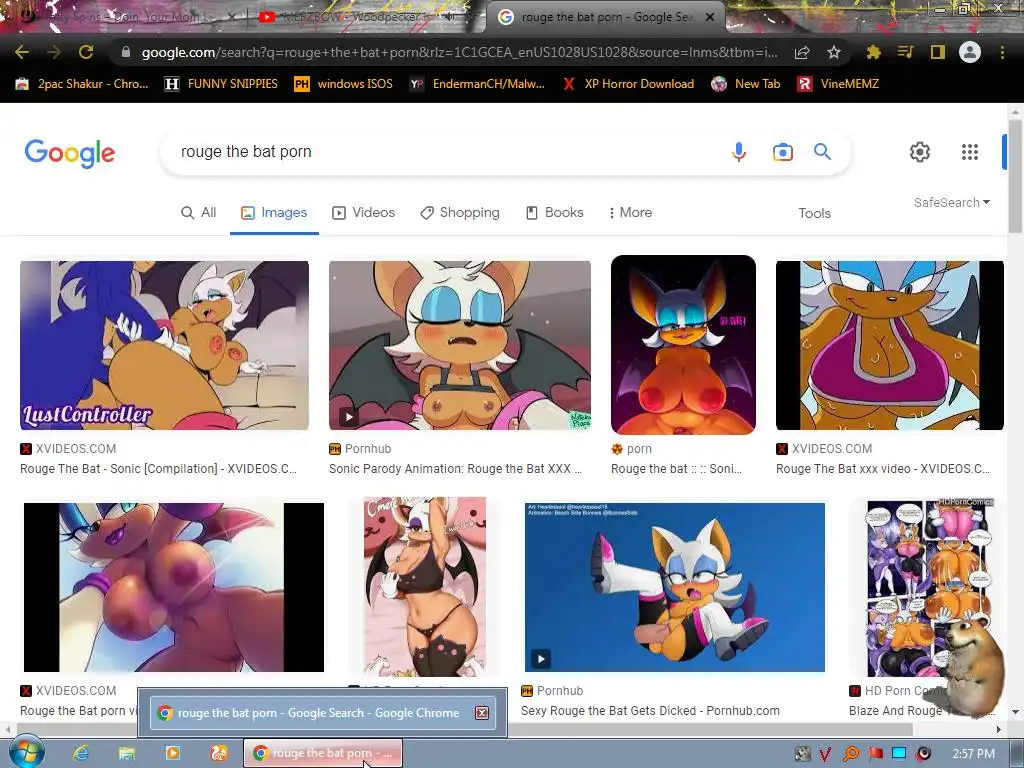The height and width of the screenshot is (768, 1024).
Task: Open the Extensions puzzle-piece menu
Action: coord(873,52)
